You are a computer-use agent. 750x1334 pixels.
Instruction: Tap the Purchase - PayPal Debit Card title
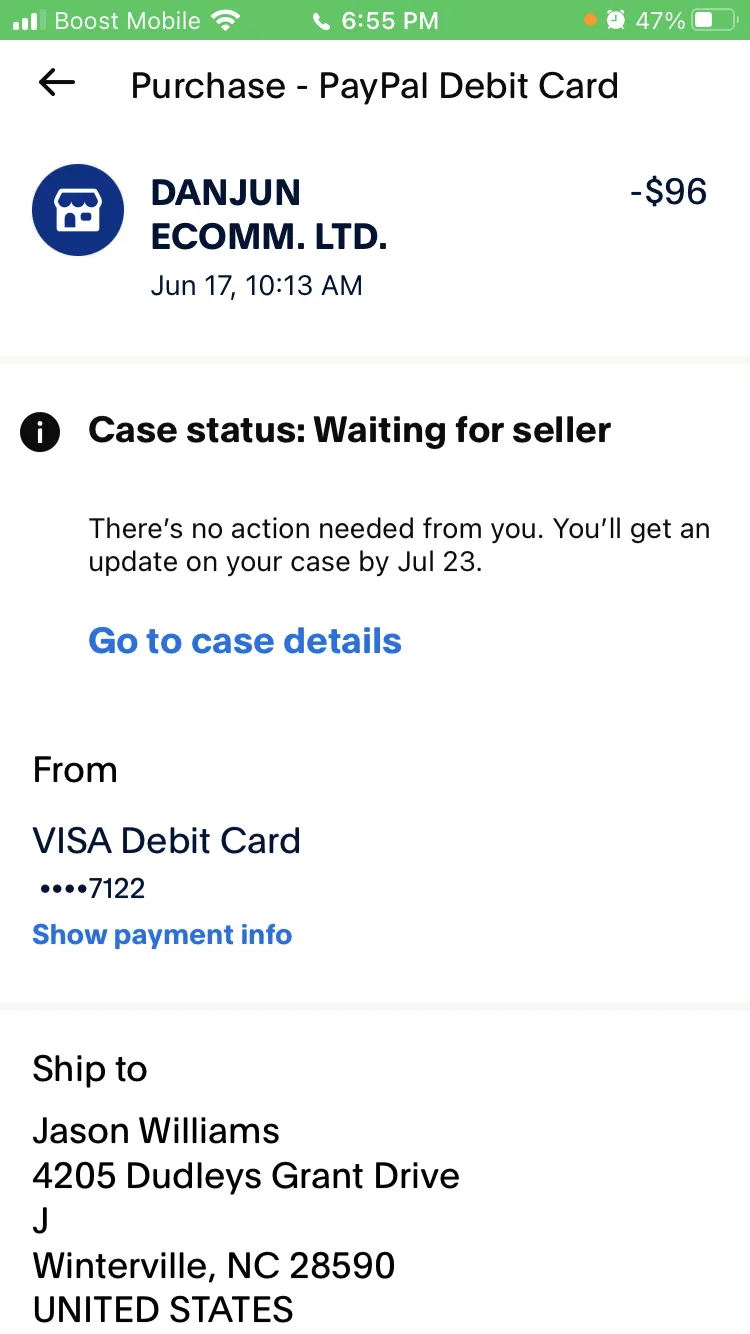click(375, 85)
